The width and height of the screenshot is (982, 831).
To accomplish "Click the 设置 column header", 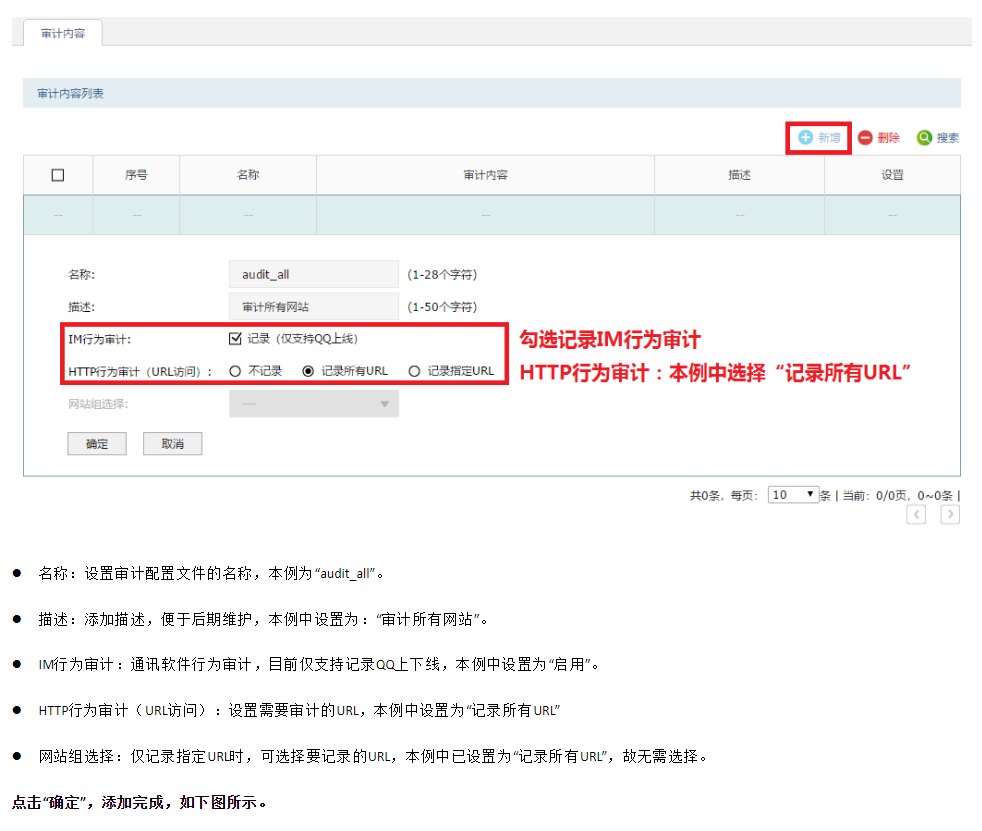I will (x=892, y=175).
